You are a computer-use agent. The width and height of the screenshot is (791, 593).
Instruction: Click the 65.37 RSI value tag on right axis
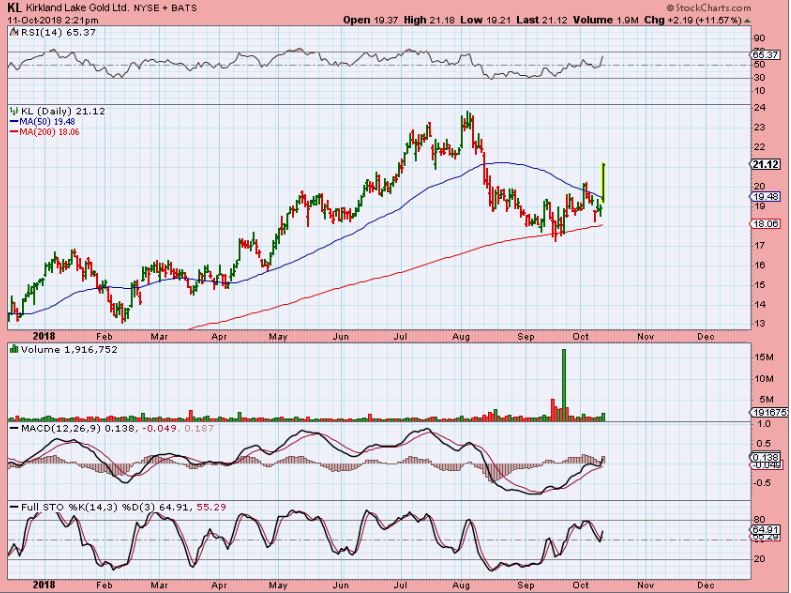point(765,54)
